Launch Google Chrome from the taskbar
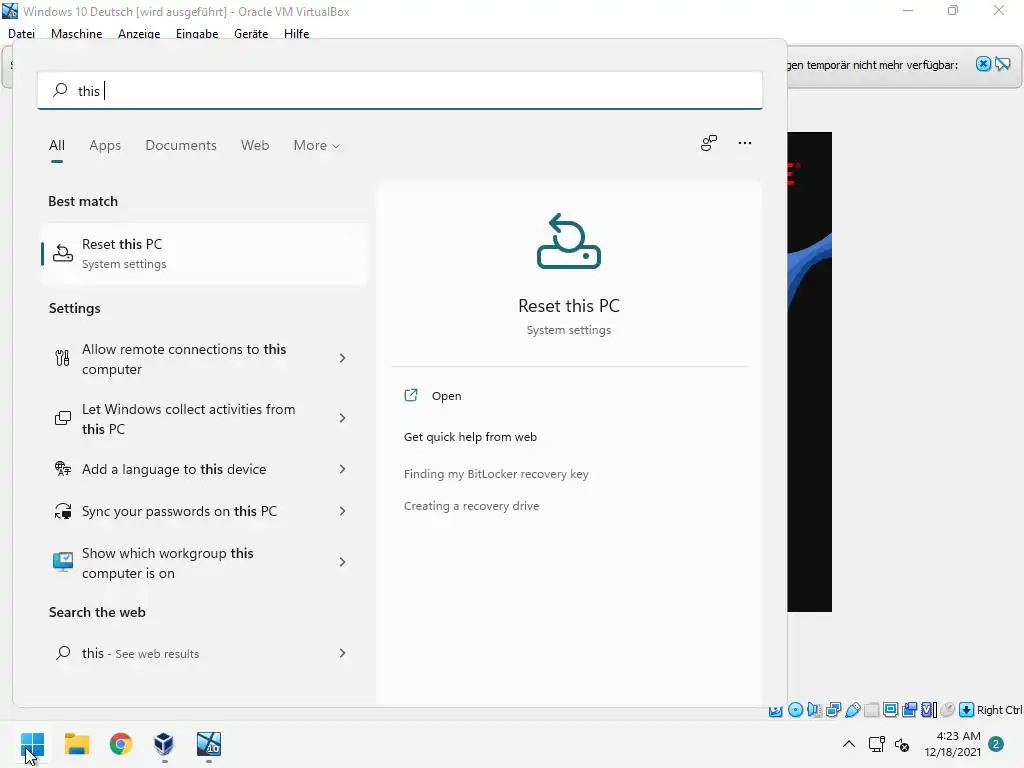1024x768 pixels. point(120,744)
